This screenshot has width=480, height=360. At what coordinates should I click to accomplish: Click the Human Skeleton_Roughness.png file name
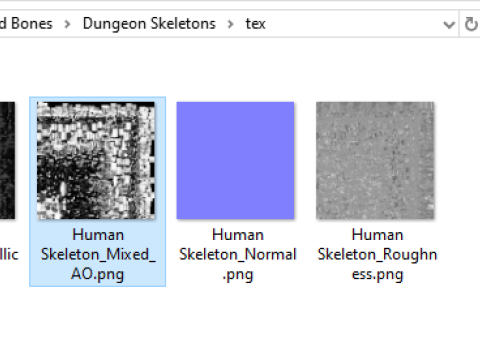377,255
